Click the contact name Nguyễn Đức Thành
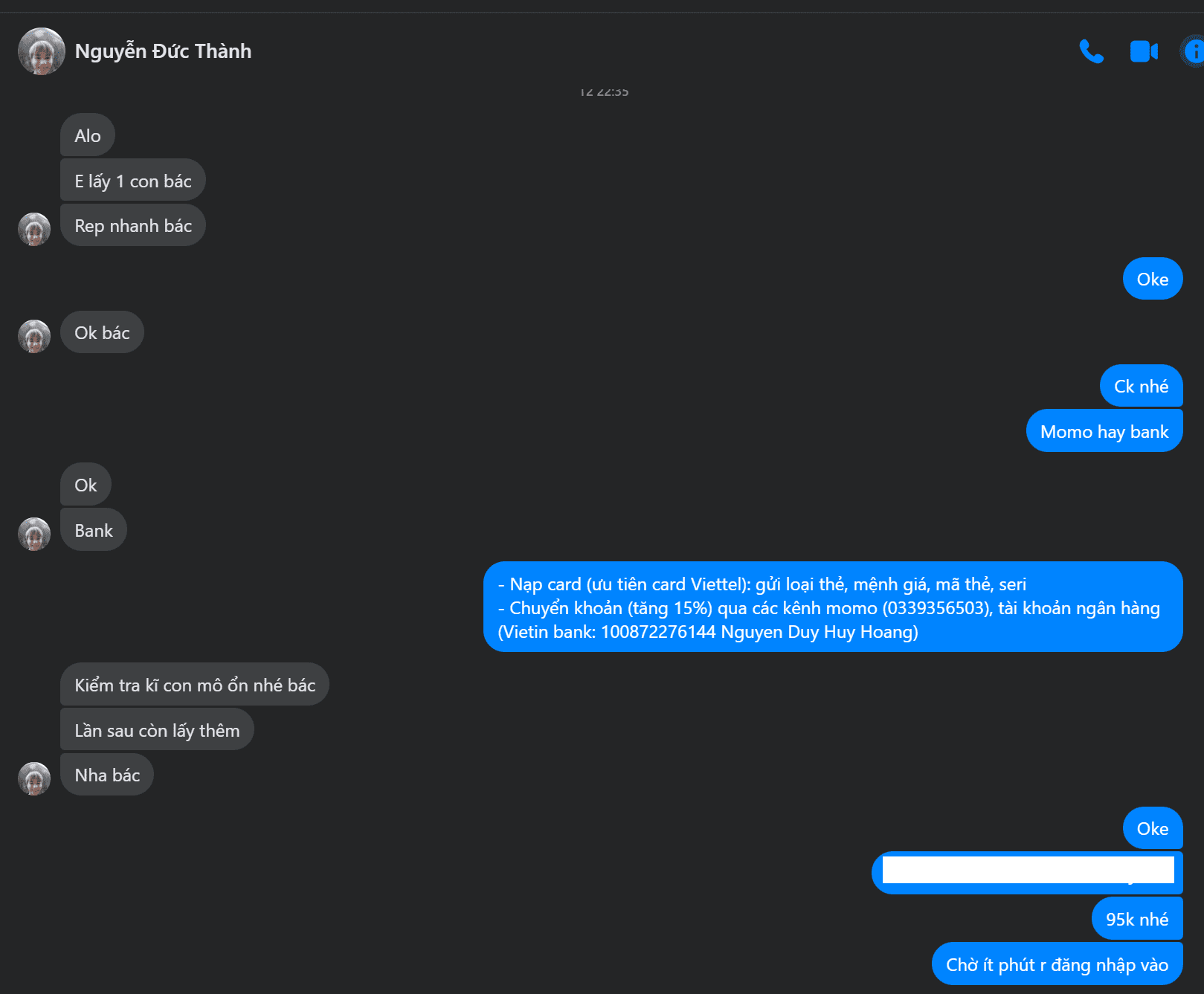This screenshot has height=994, width=1204. click(x=163, y=51)
